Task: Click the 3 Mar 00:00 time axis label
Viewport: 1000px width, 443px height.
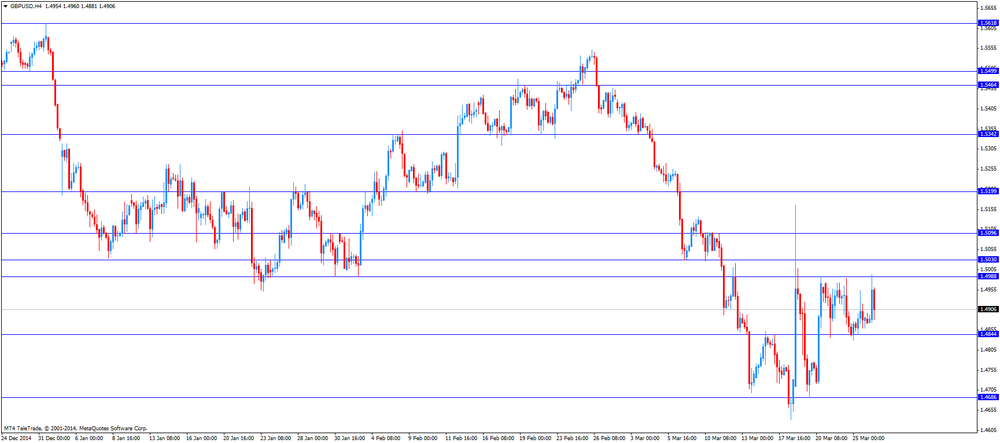Action: pos(645,439)
